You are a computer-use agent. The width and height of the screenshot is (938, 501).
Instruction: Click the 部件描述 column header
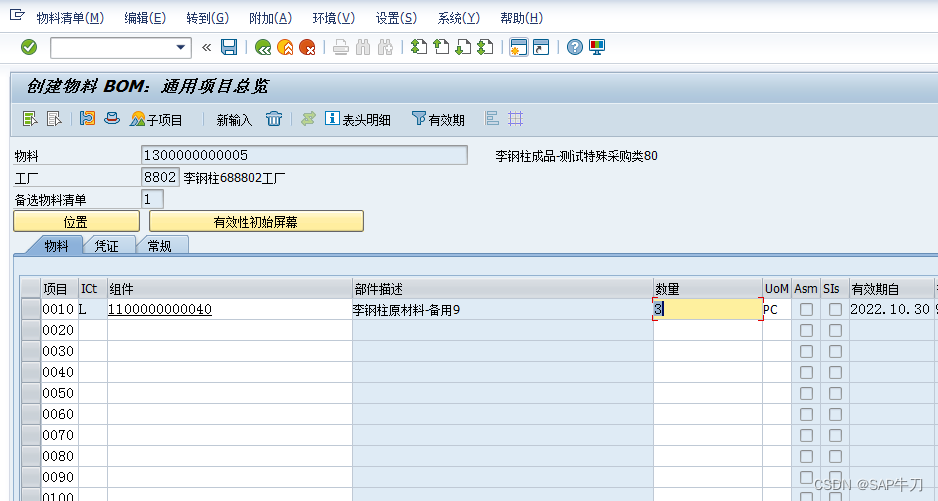click(502, 289)
